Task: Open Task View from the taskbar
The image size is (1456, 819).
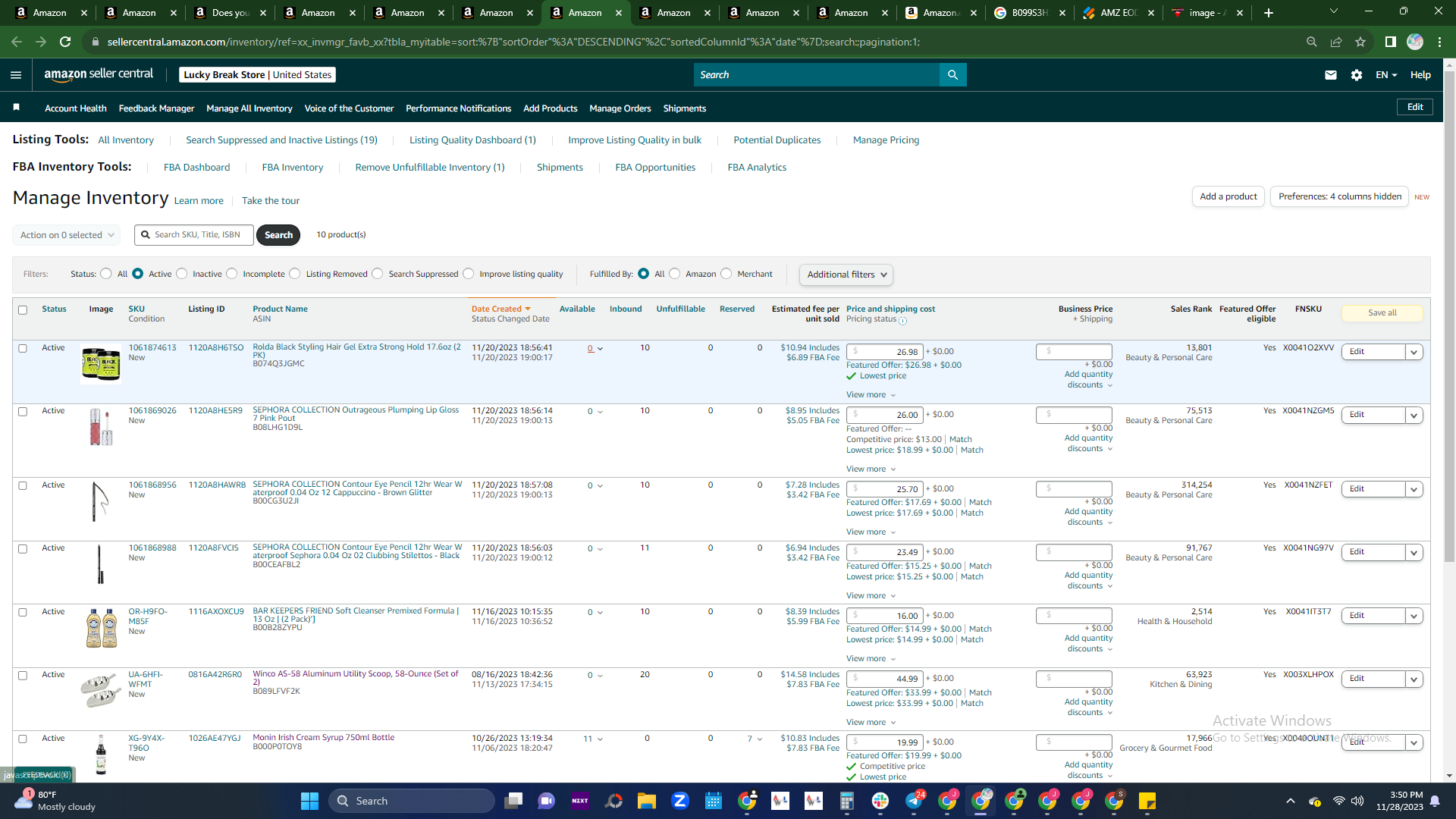Action: click(x=514, y=801)
